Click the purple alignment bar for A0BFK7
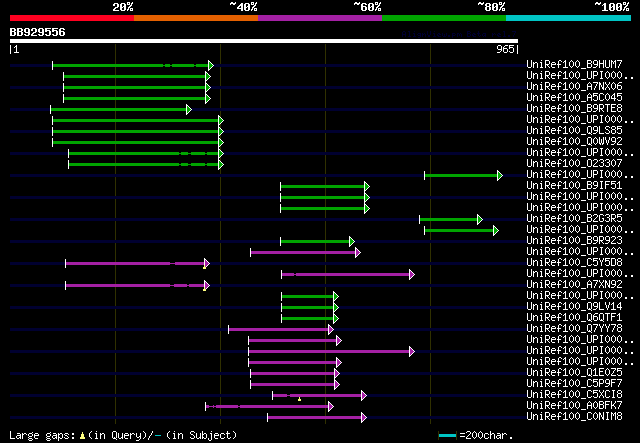Viewport: 640px width, 443px height. tap(267, 407)
